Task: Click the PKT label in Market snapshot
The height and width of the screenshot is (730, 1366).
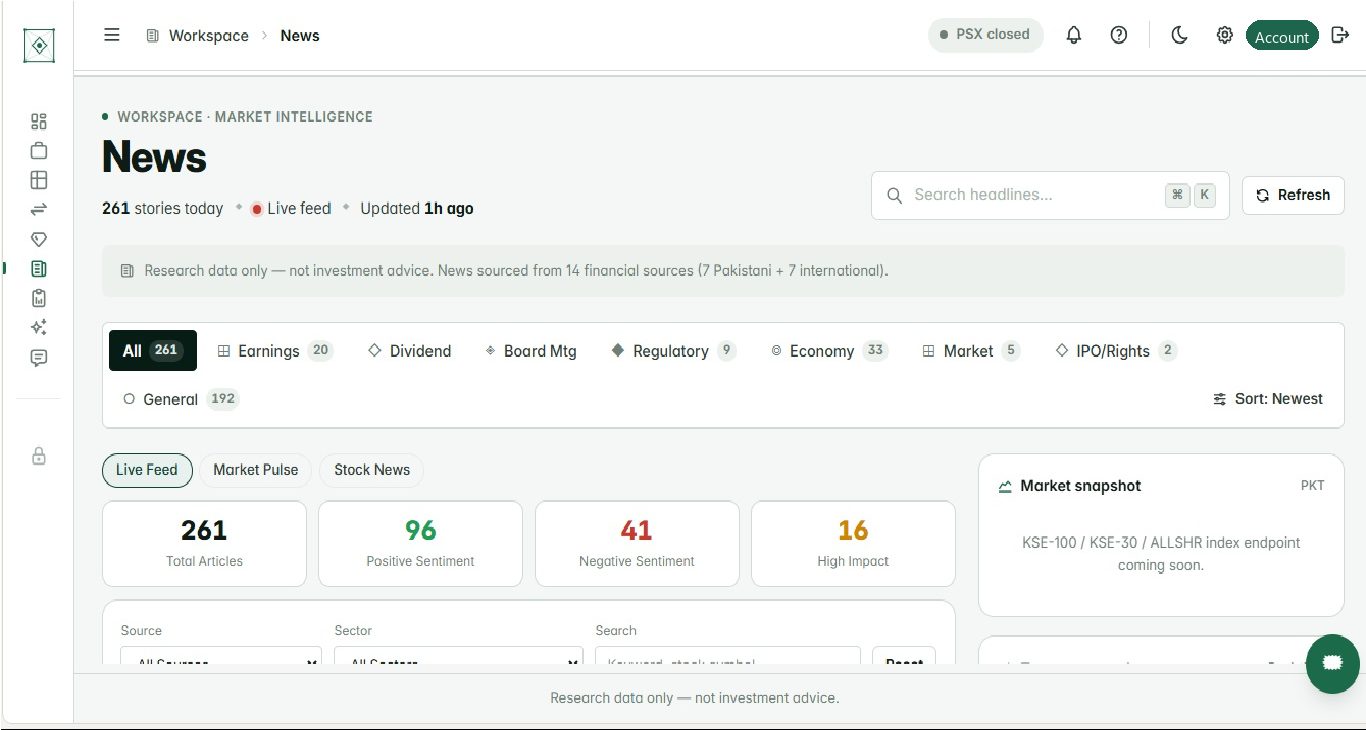Action: click(1312, 486)
